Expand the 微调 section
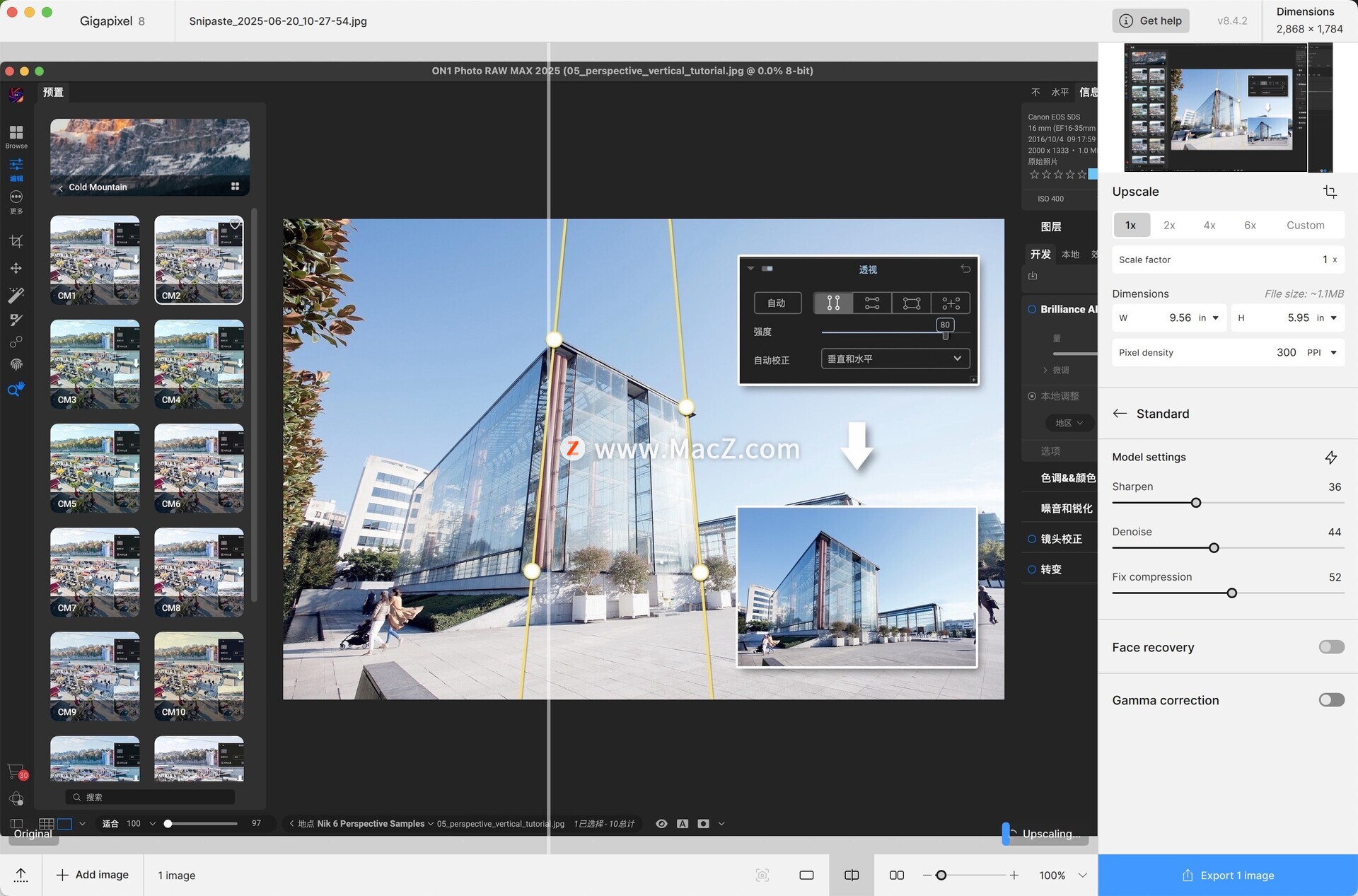Viewport: 1358px width, 896px height. pyautogui.click(x=1055, y=370)
